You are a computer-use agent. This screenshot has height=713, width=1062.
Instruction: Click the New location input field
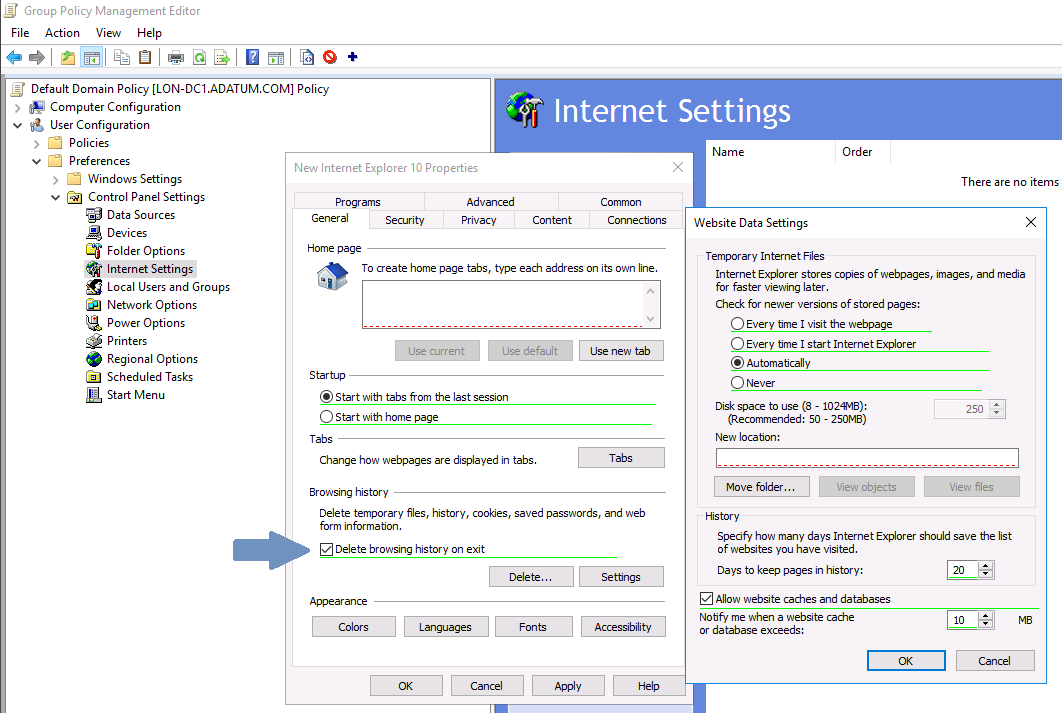866,458
